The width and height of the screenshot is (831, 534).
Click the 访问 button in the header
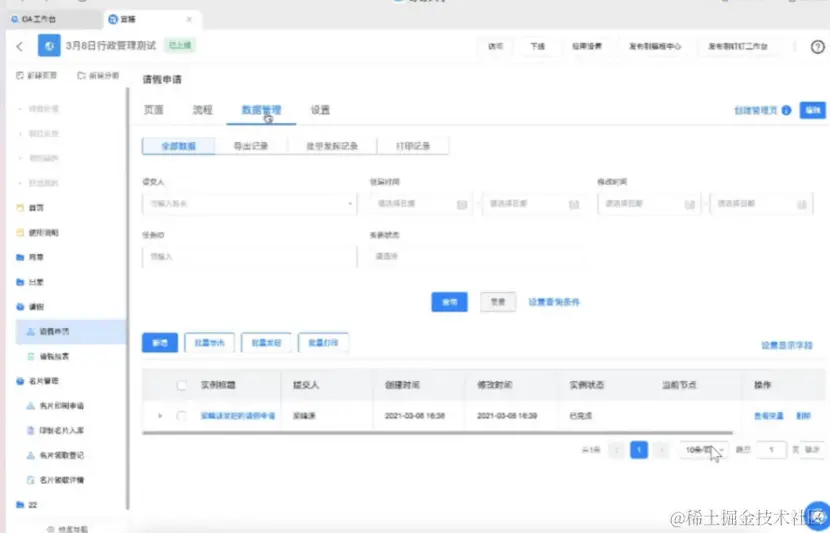[496, 46]
